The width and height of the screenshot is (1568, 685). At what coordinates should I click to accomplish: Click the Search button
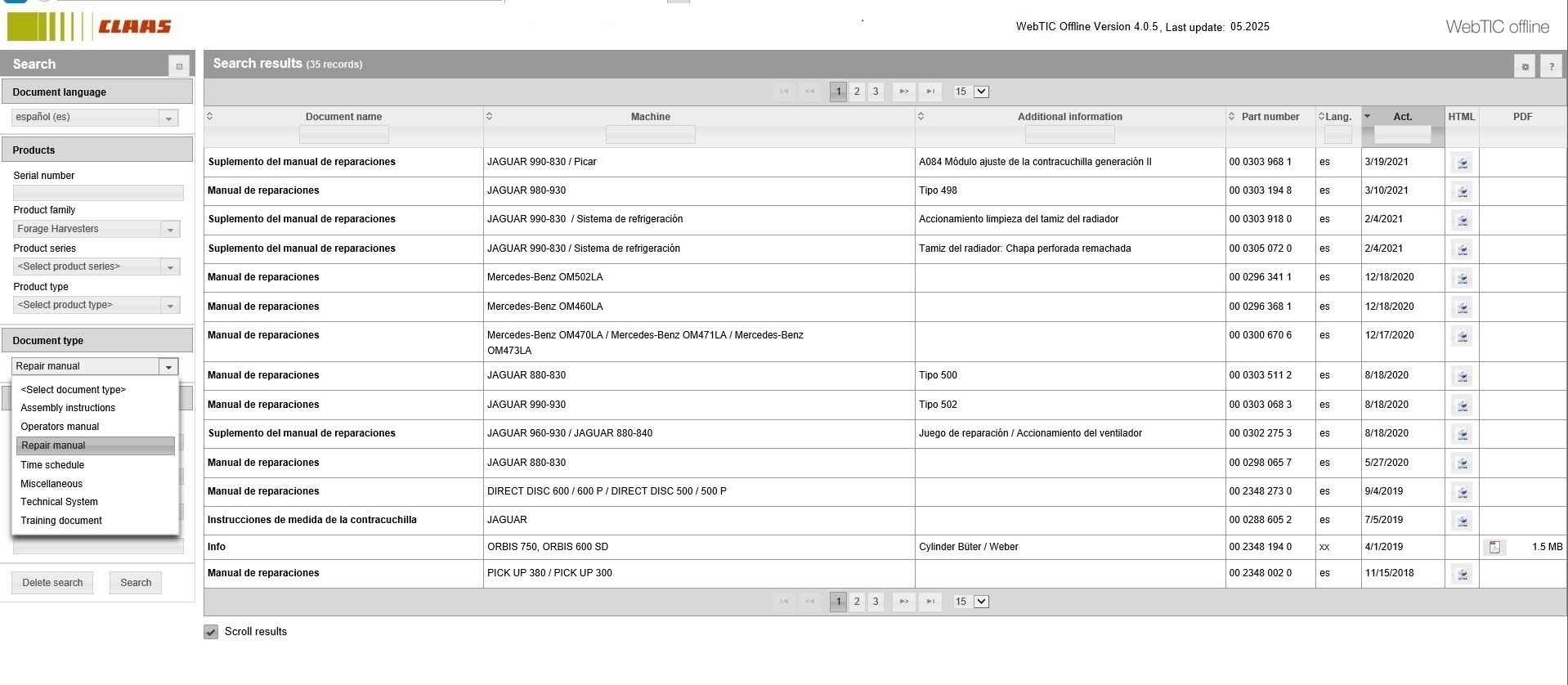[136, 583]
